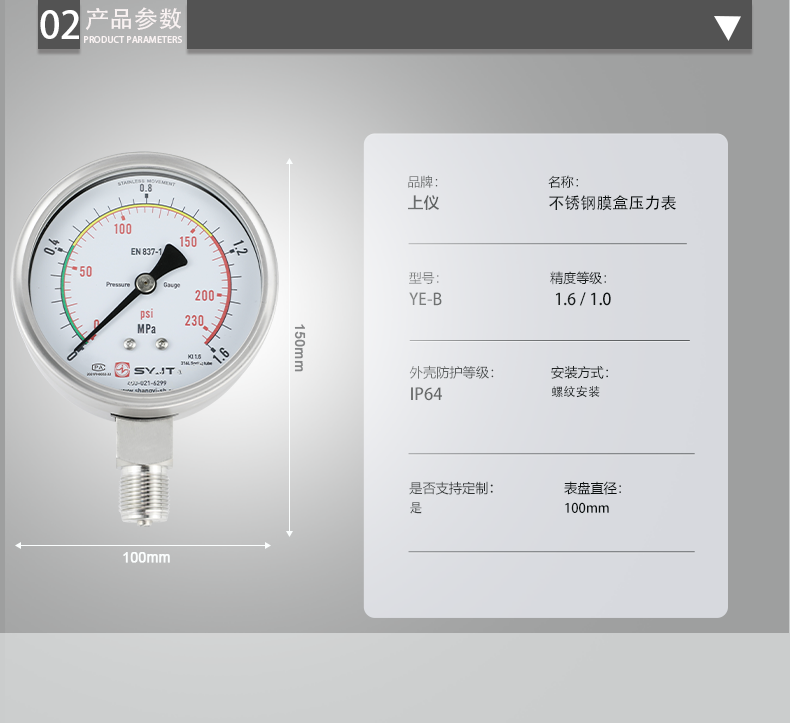
Task: Click the SYIT brand logo on the dial
Action: pyautogui.click(x=147, y=370)
